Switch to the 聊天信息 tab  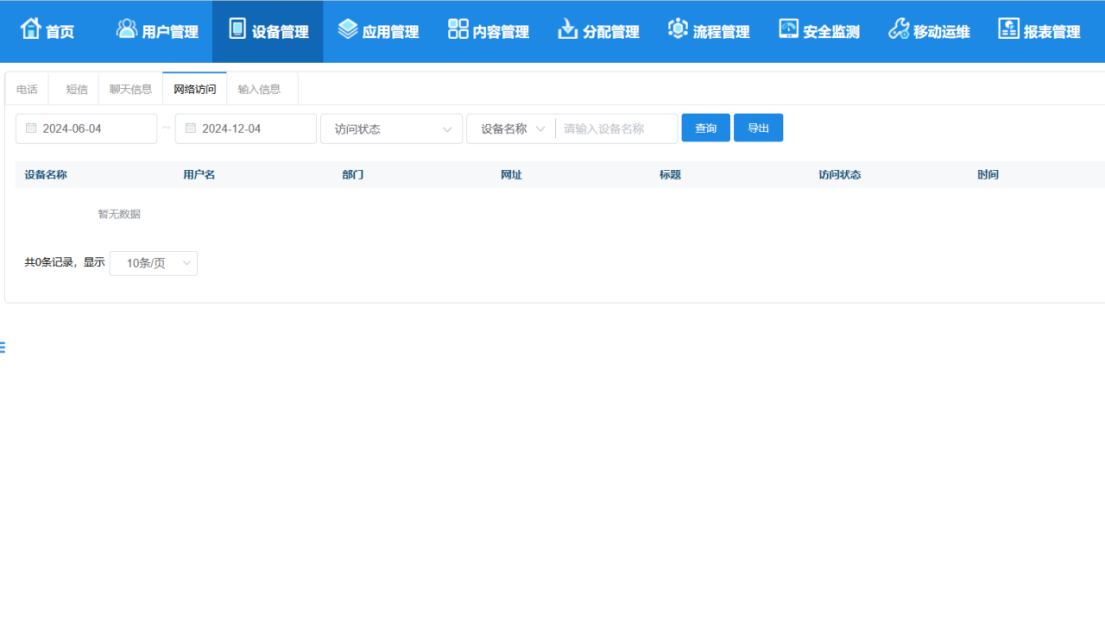point(130,89)
